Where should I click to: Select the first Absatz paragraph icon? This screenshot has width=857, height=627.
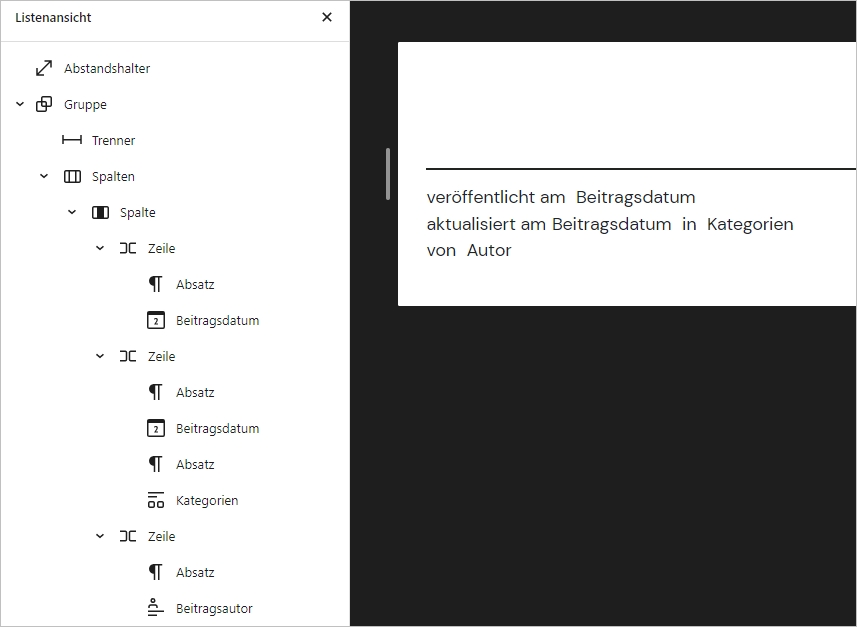155,284
